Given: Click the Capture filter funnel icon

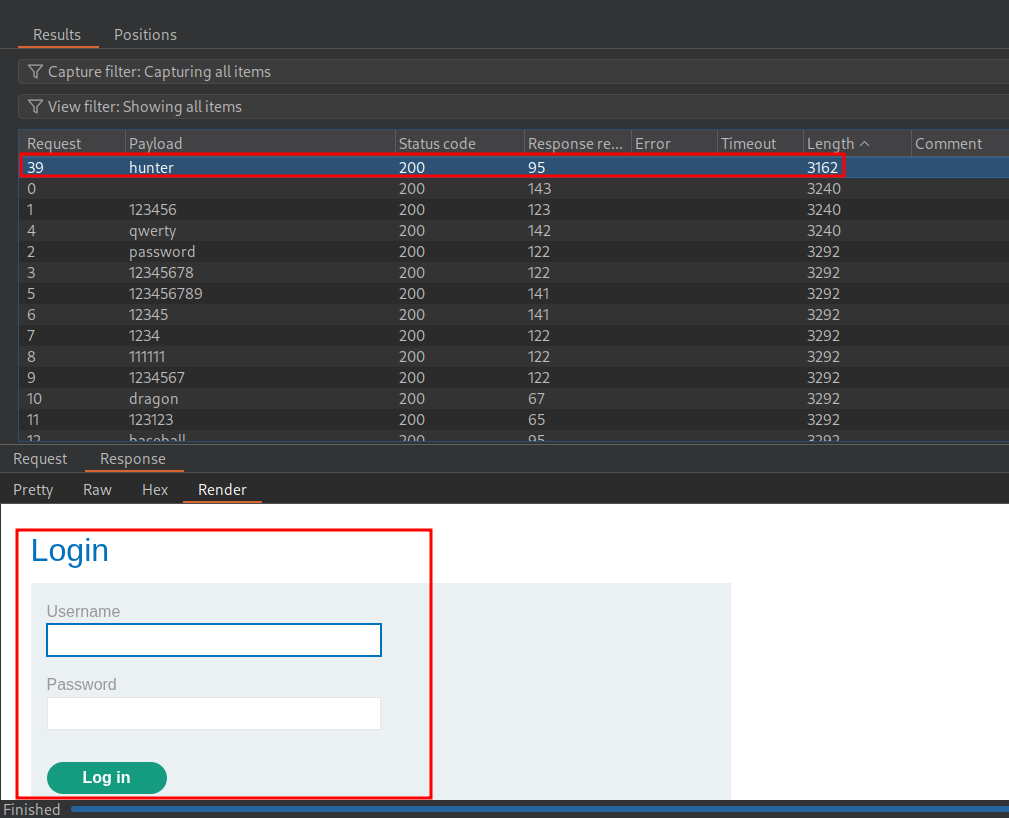Looking at the screenshot, I should click(x=35, y=72).
